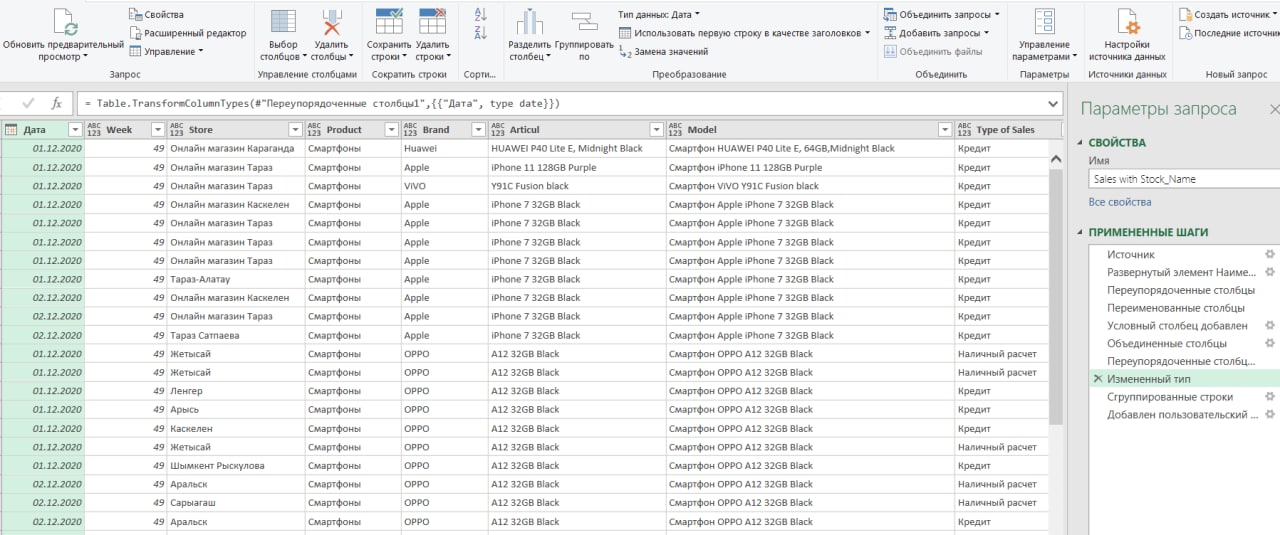Screen dimensions: 1280x535
Task: Click the Remove Rows icon (Удалить строки)
Action: (x=432, y=21)
